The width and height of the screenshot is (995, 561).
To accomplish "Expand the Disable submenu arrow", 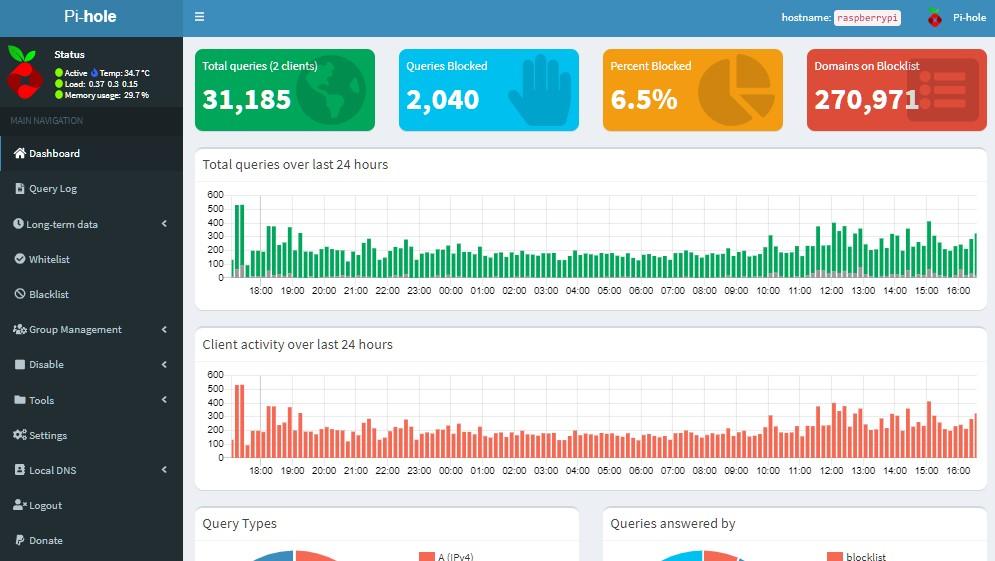I will pos(164,364).
